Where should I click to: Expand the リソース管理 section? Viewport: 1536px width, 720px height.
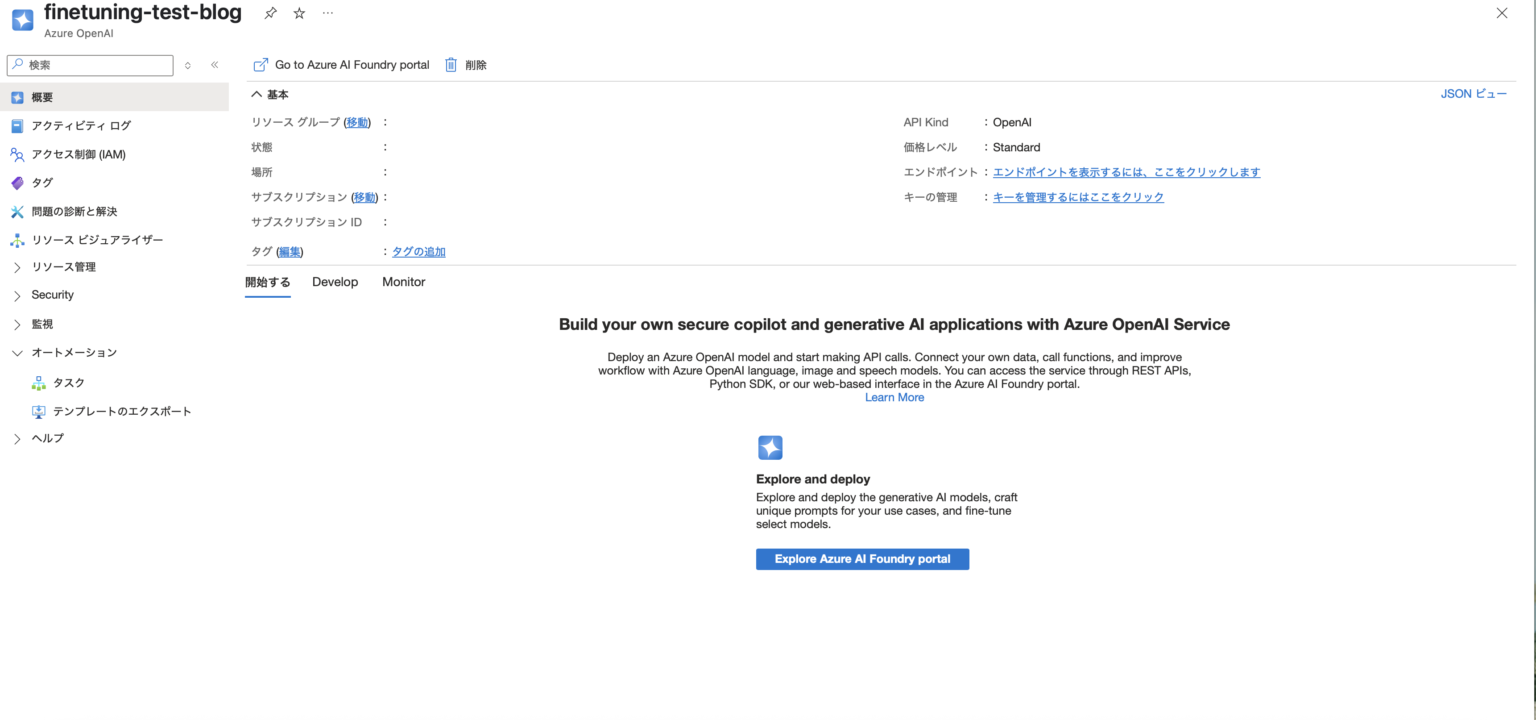pyautogui.click(x=70, y=267)
